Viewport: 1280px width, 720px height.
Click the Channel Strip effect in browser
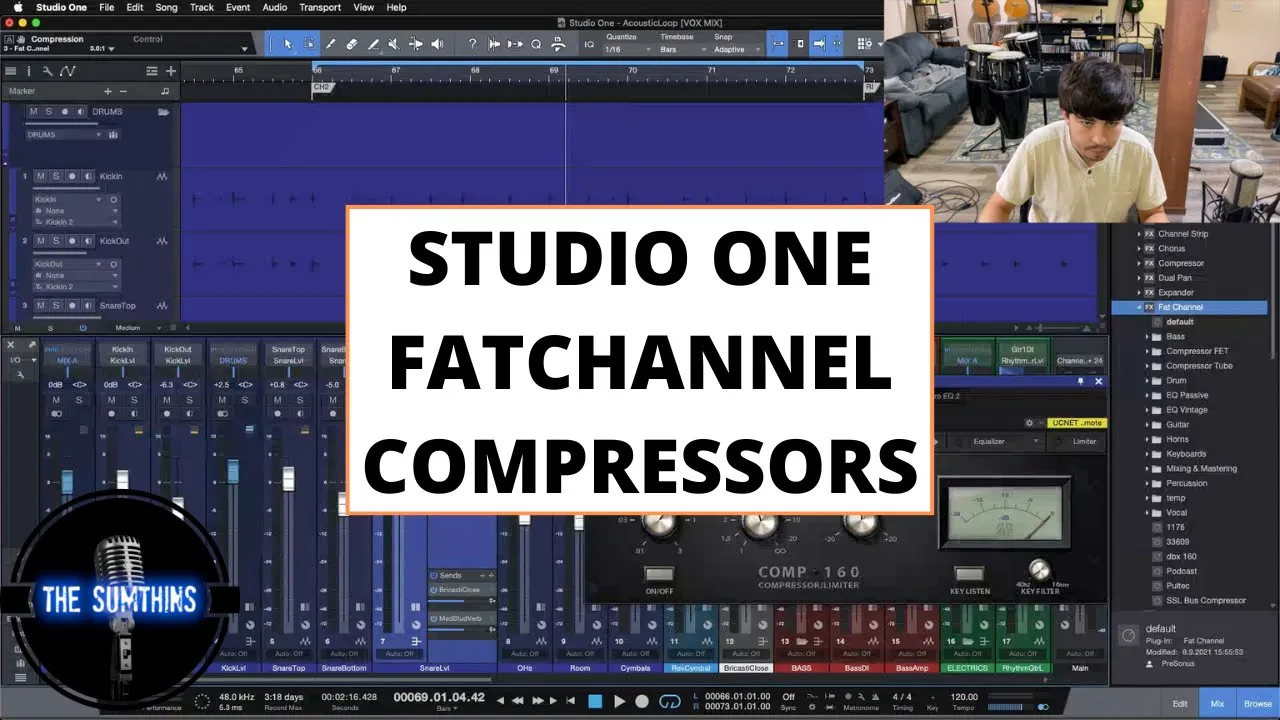[1183, 234]
